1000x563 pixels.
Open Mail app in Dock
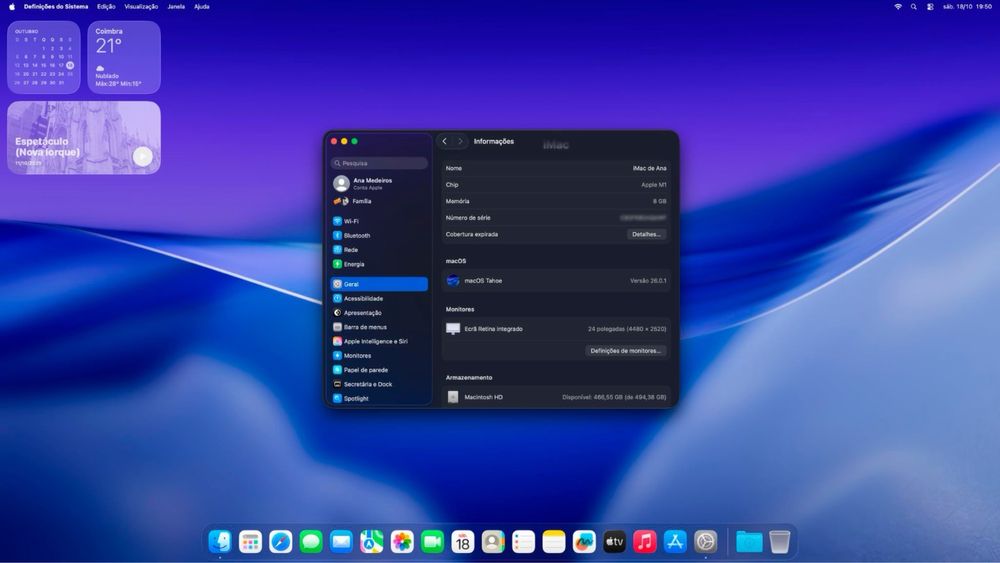[341, 541]
